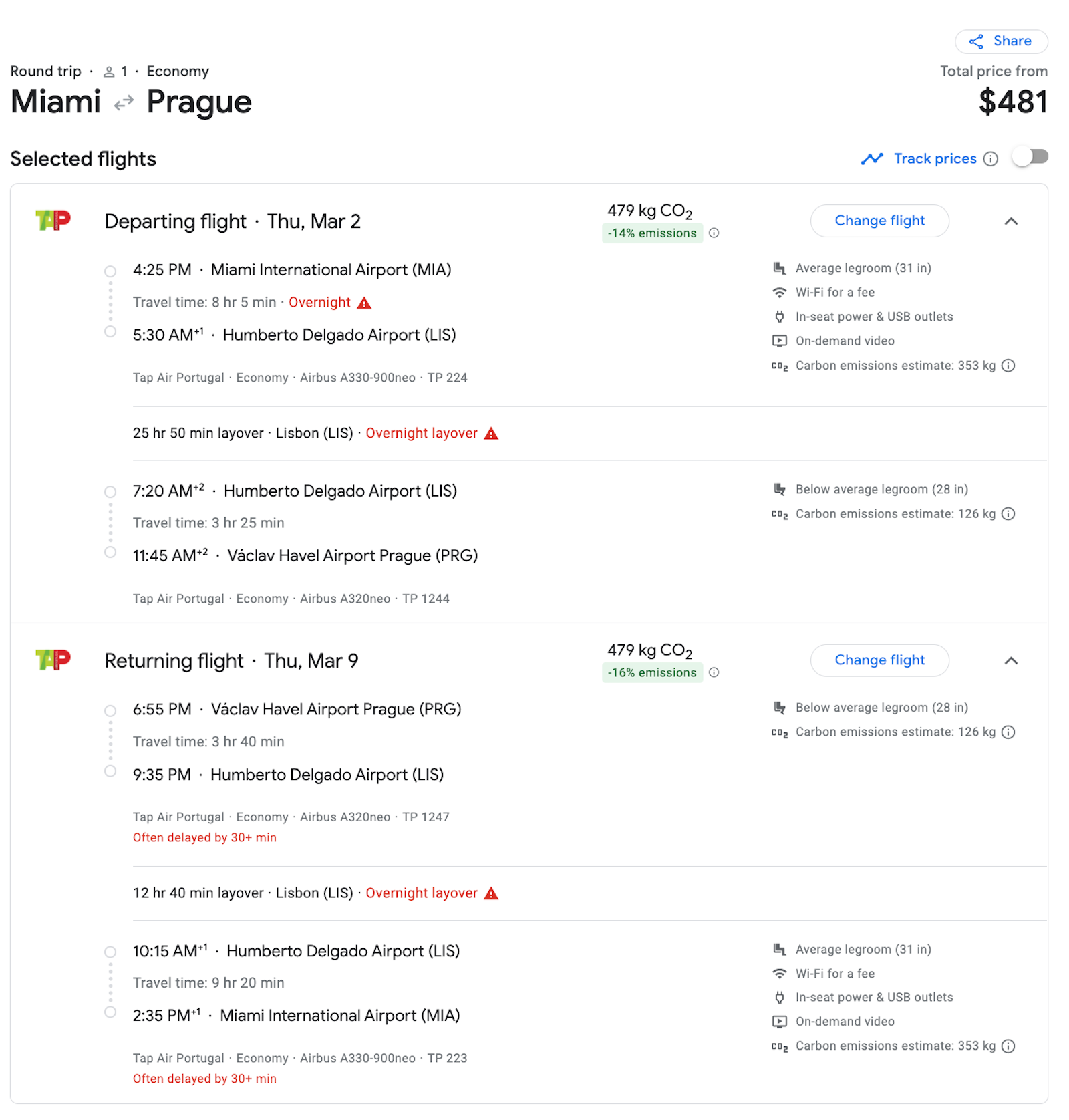The width and height of the screenshot is (1069, 1120).
Task: Click the Economy cabin label
Action: pyautogui.click(x=177, y=71)
